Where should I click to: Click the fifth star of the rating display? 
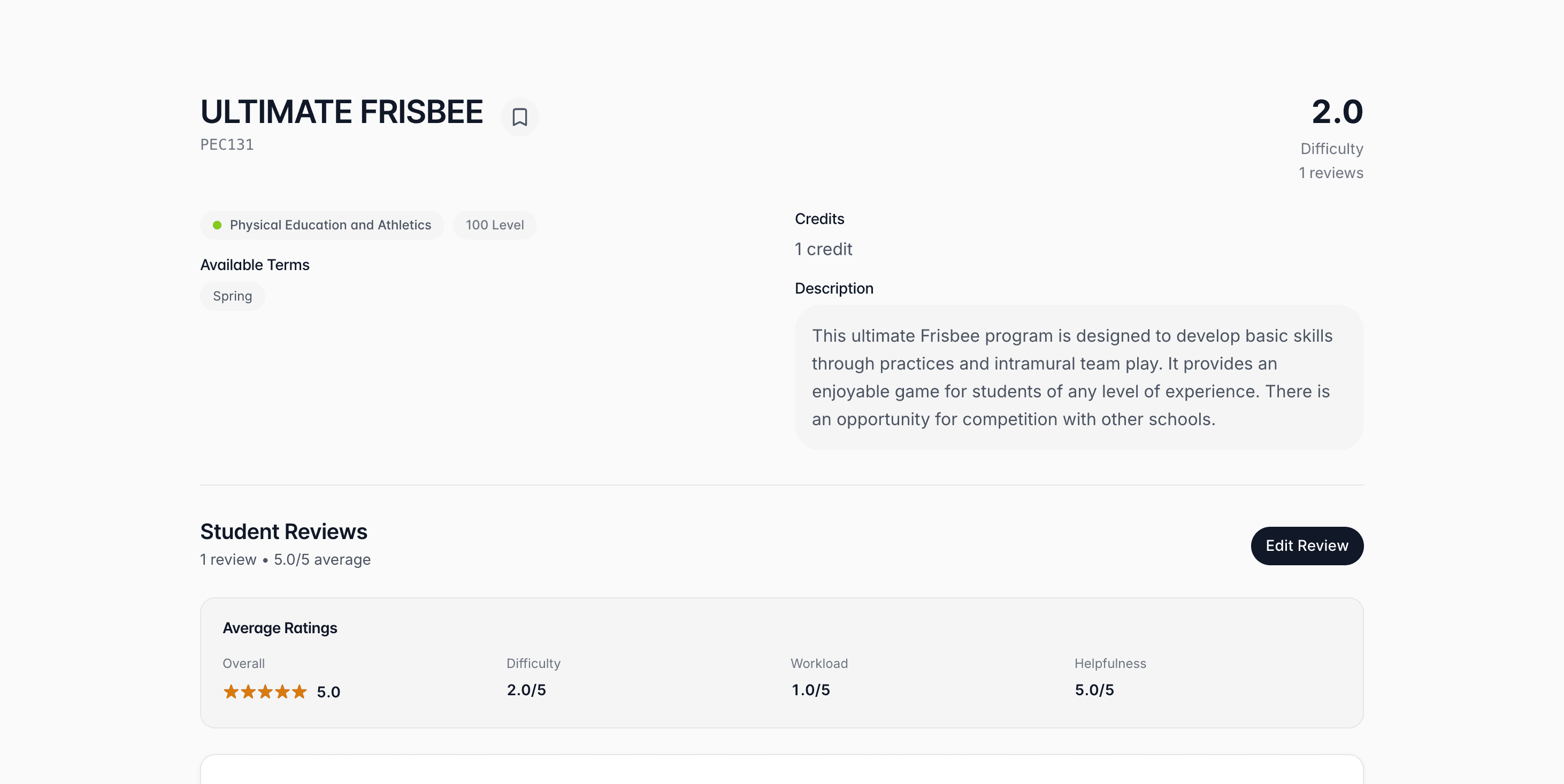point(300,691)
